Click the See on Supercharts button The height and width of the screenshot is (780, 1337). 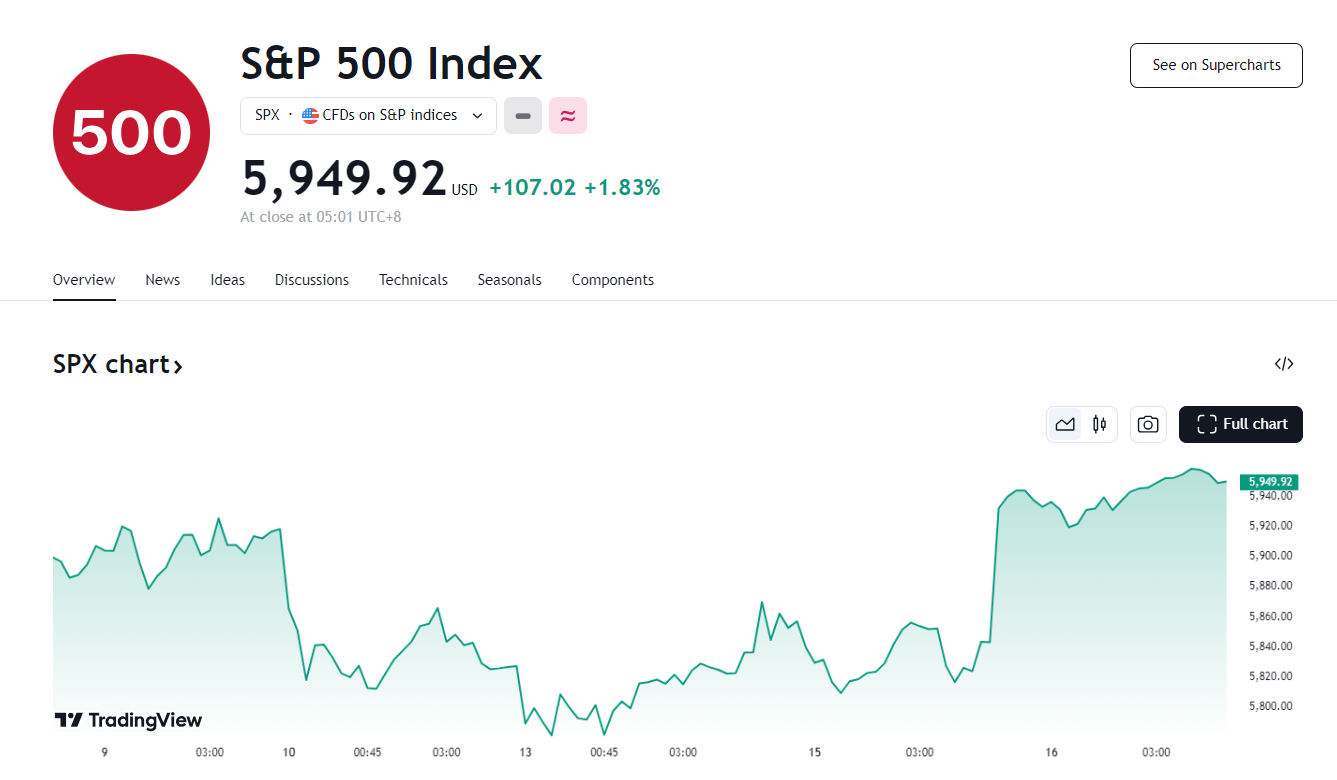tap(1216, 65)
